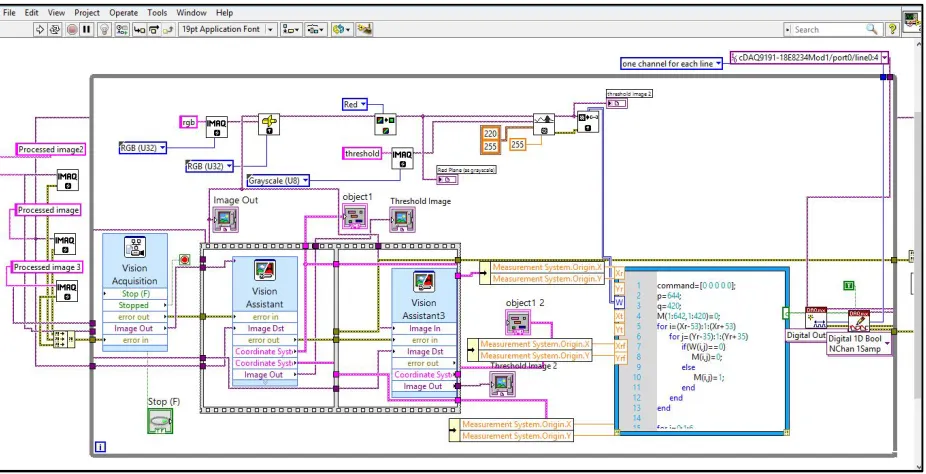Click IMAQ Create node beside threshold

403,158
